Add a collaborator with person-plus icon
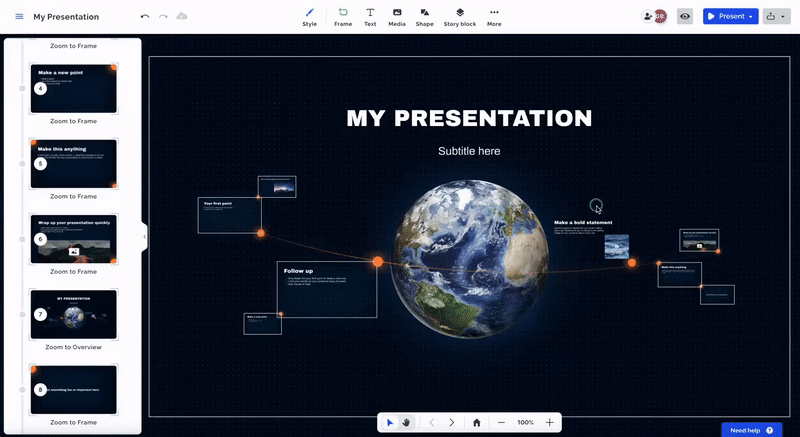The height and width of the screenshot is (437, 800). [648, 16]
